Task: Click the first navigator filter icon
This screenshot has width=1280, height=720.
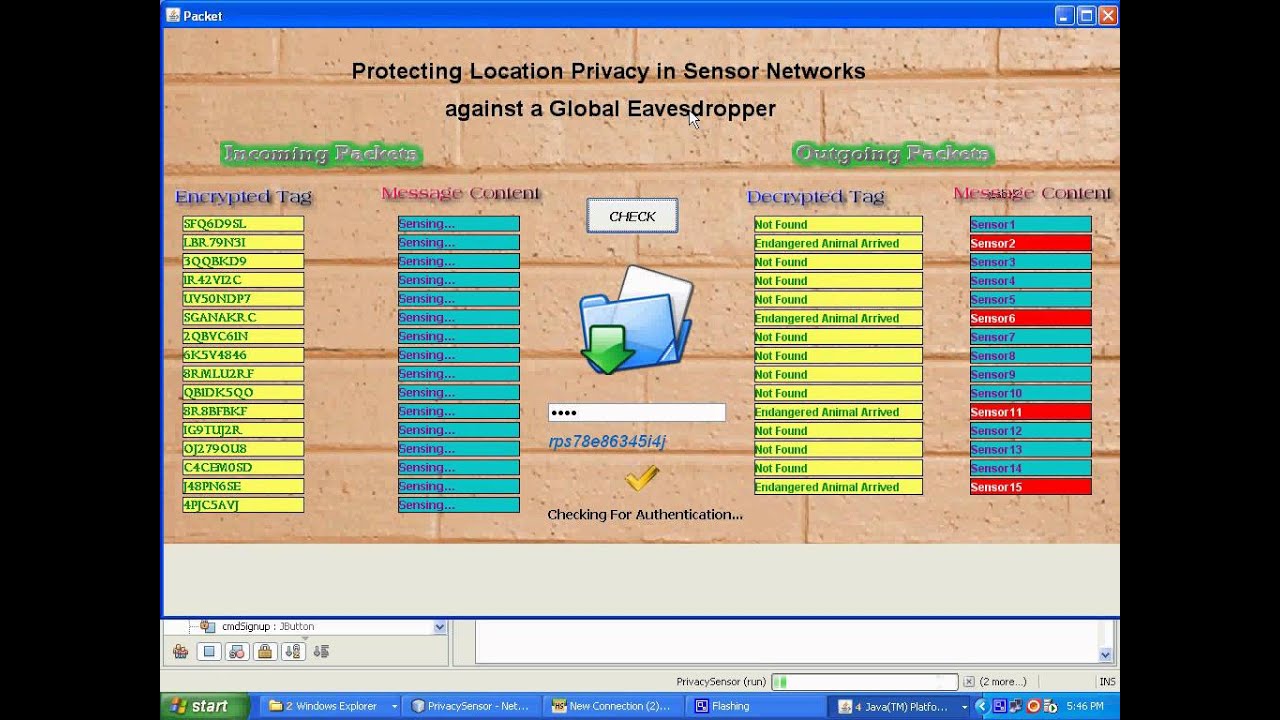Action: click(x=180, y=652)
